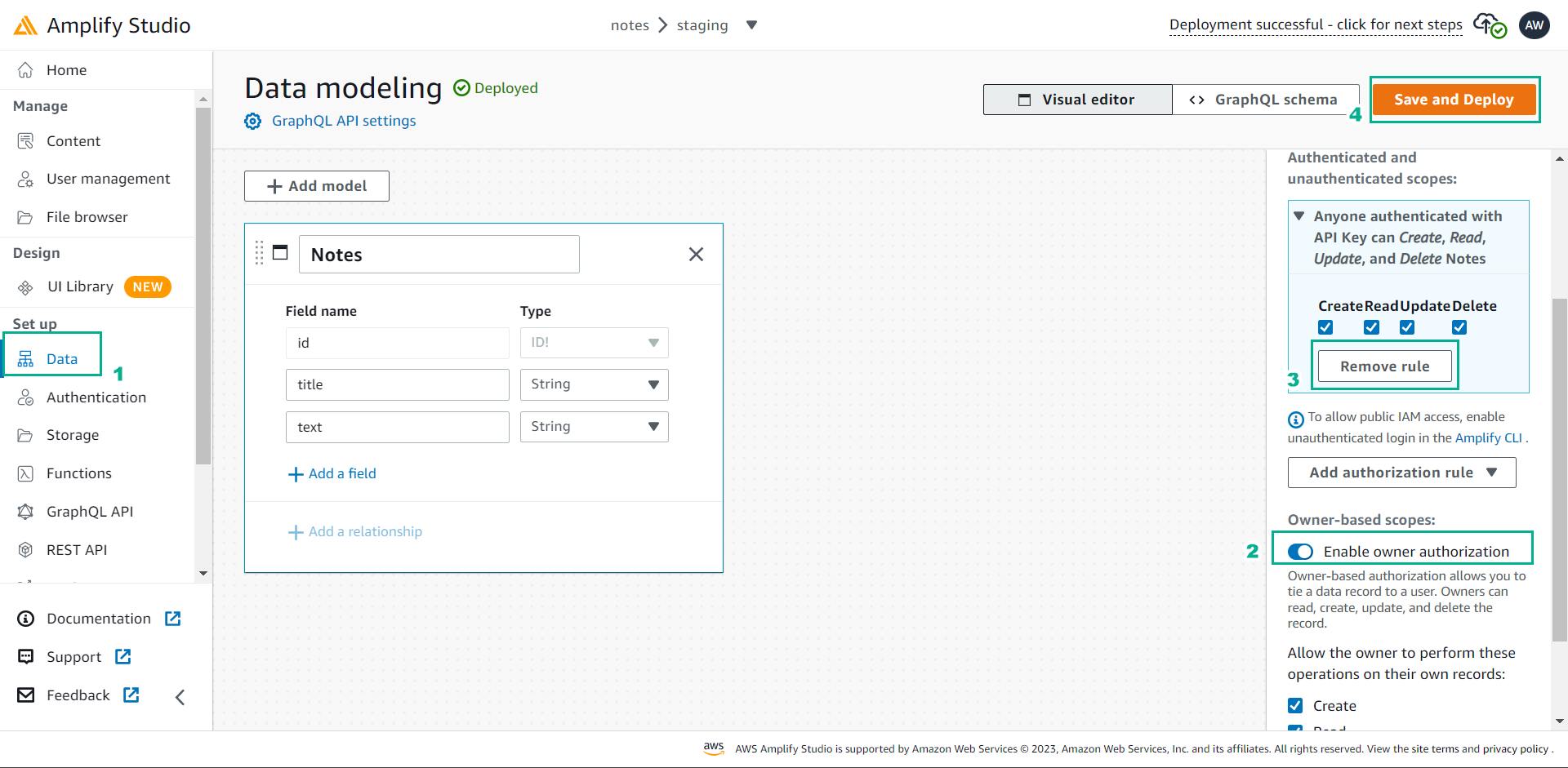Click the Feedback envelope icon

coord(26,695)
